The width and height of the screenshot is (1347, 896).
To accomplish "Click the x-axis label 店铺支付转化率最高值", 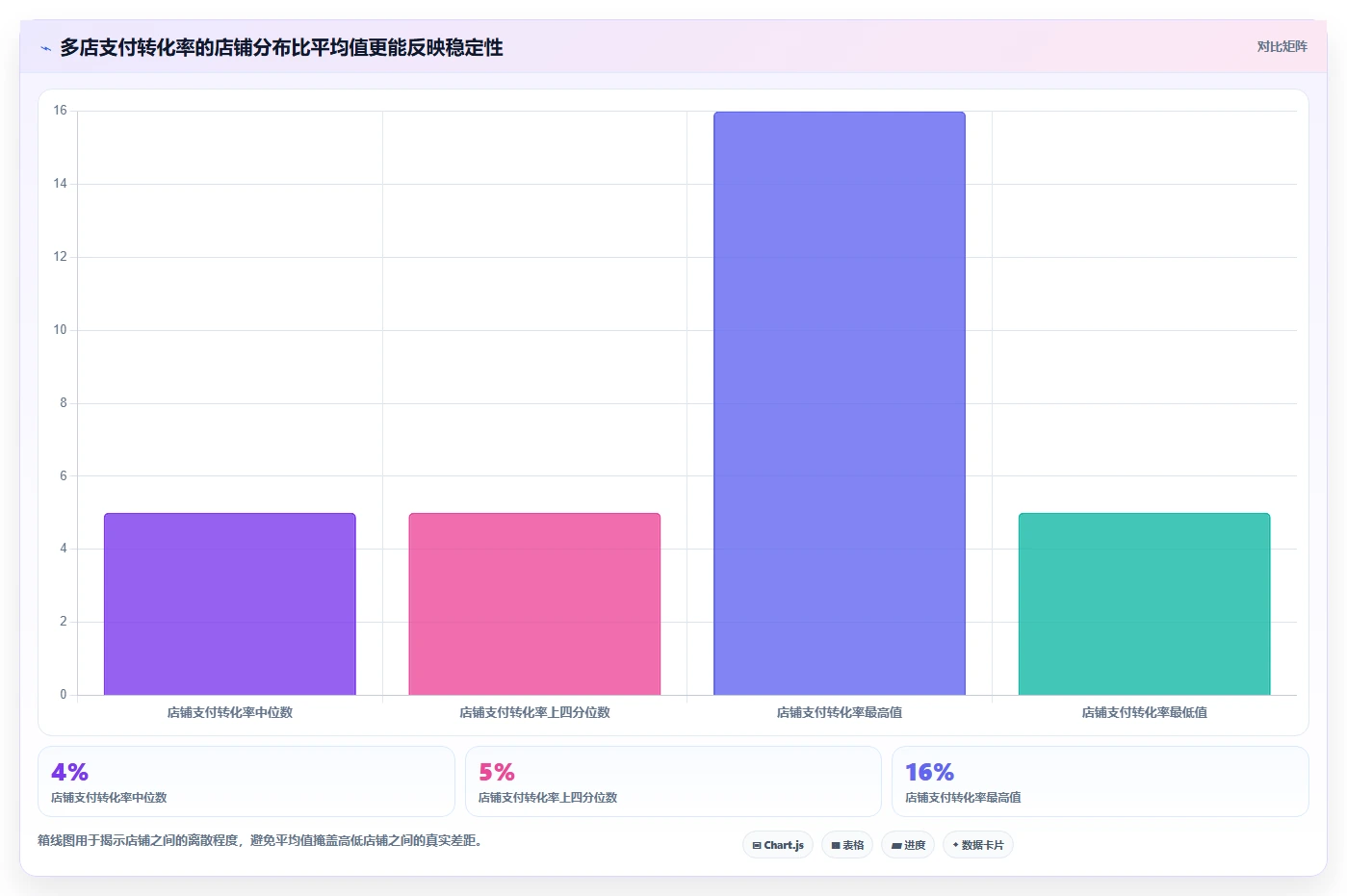I will [840, 713].
